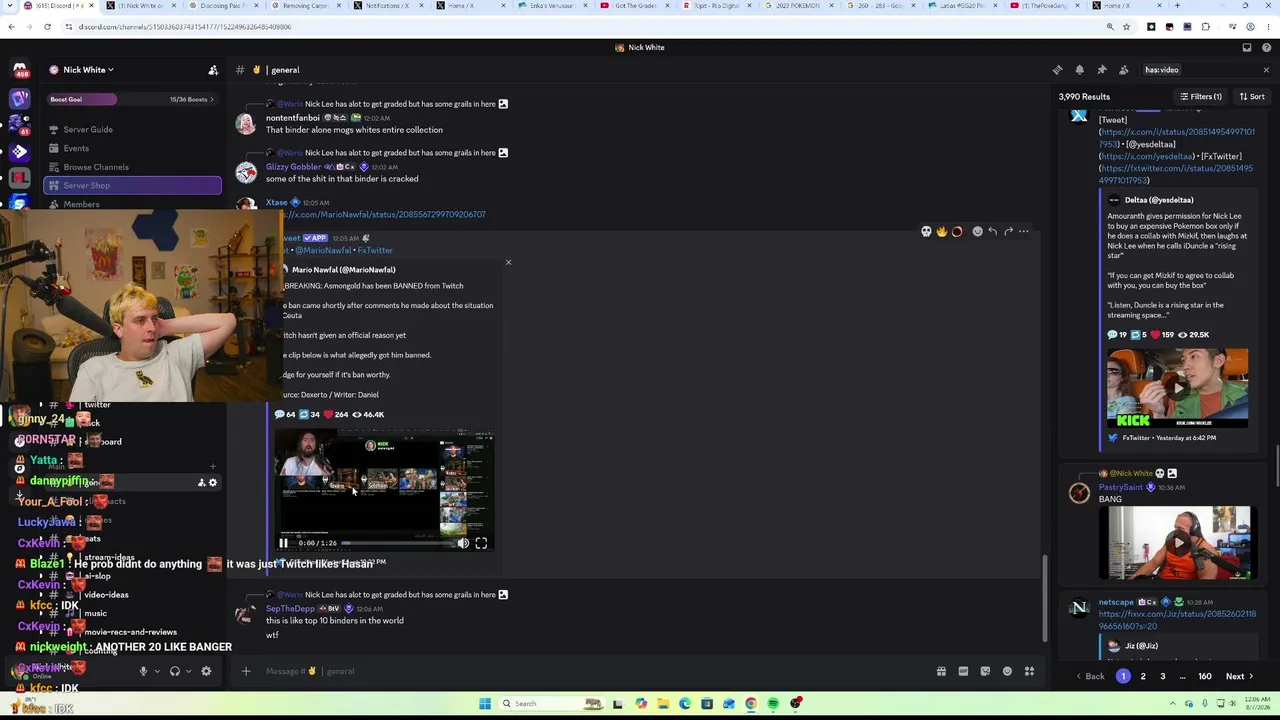Reload the page in the browser
1280x720 pixels.
point(47,27)
